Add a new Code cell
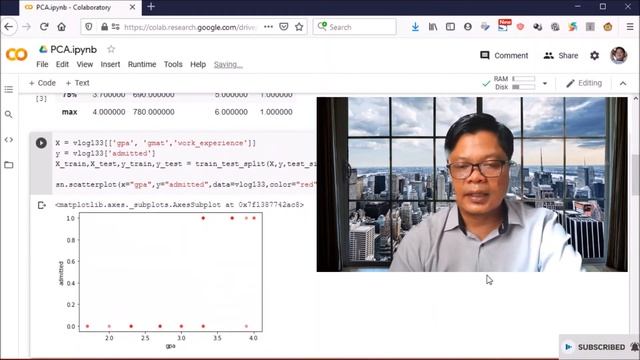 tap(42, 83)
